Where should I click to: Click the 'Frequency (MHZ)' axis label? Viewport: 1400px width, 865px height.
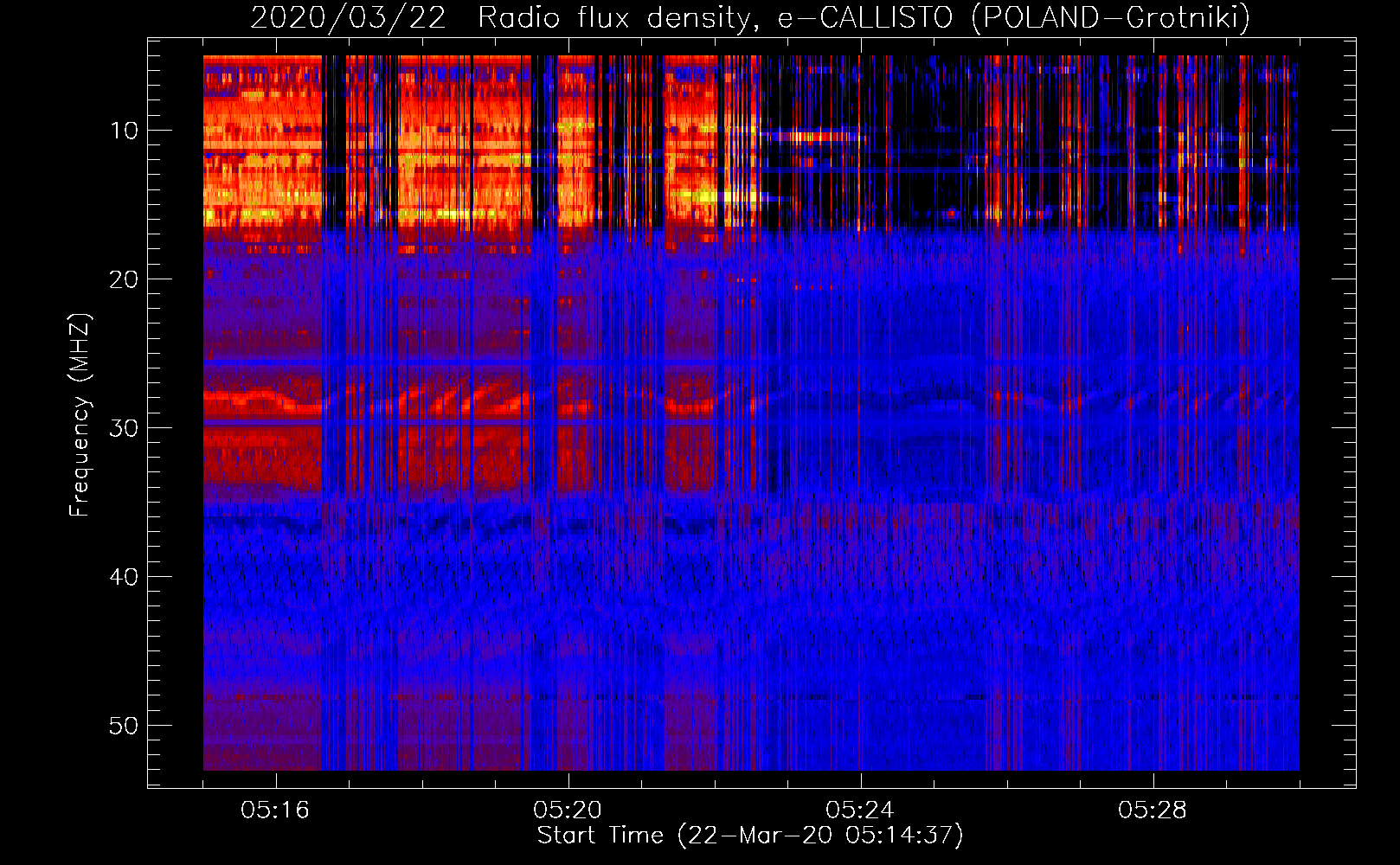(x=80, y=415)
